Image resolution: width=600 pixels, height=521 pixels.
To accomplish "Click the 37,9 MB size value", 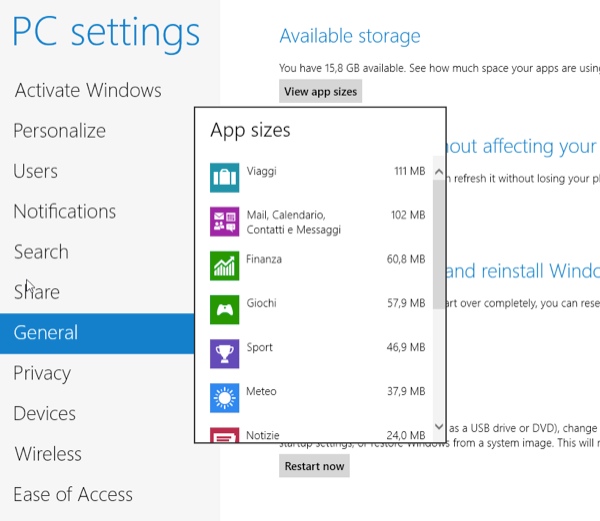I will click(406, 391).
